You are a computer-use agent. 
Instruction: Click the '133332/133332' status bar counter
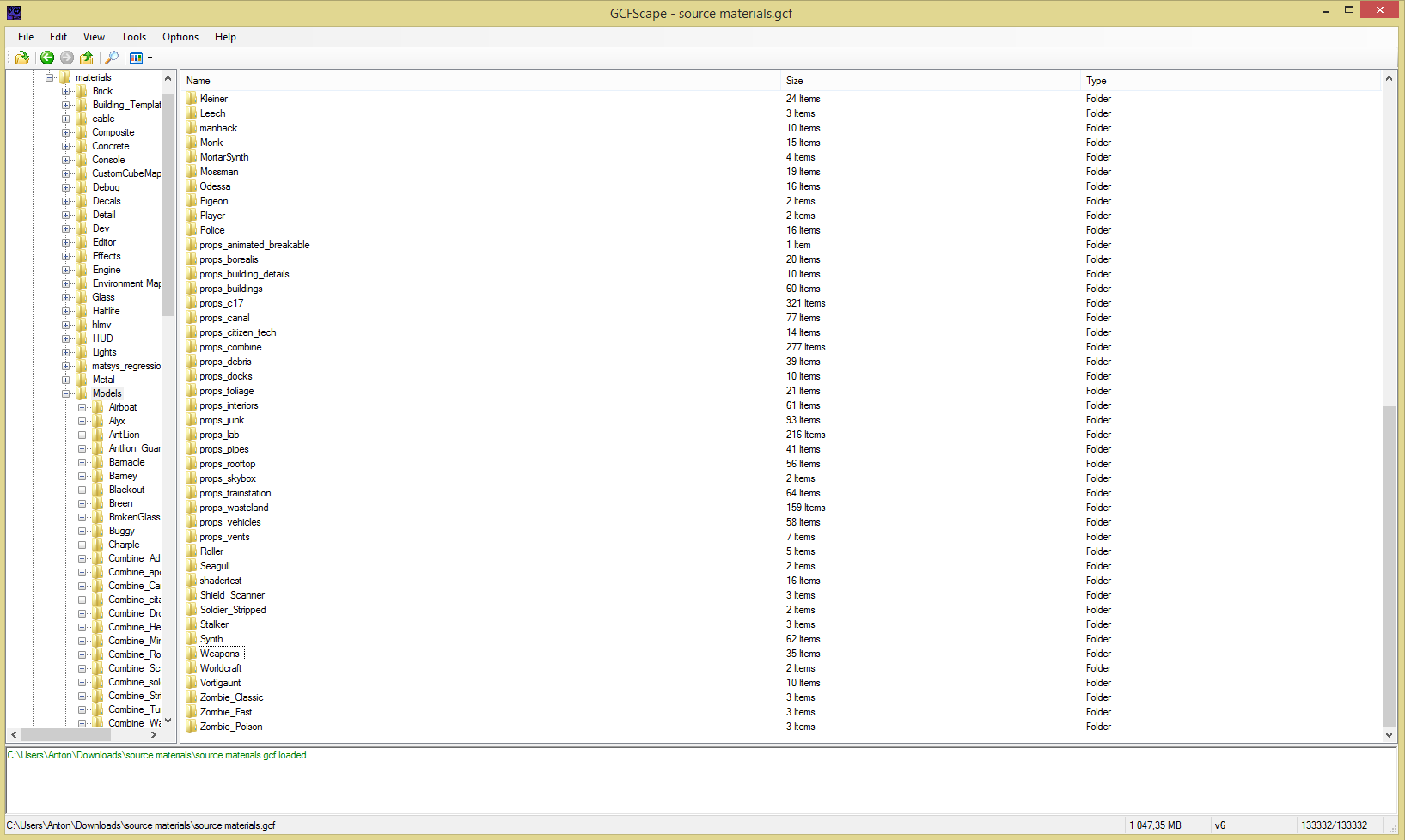1335,825
